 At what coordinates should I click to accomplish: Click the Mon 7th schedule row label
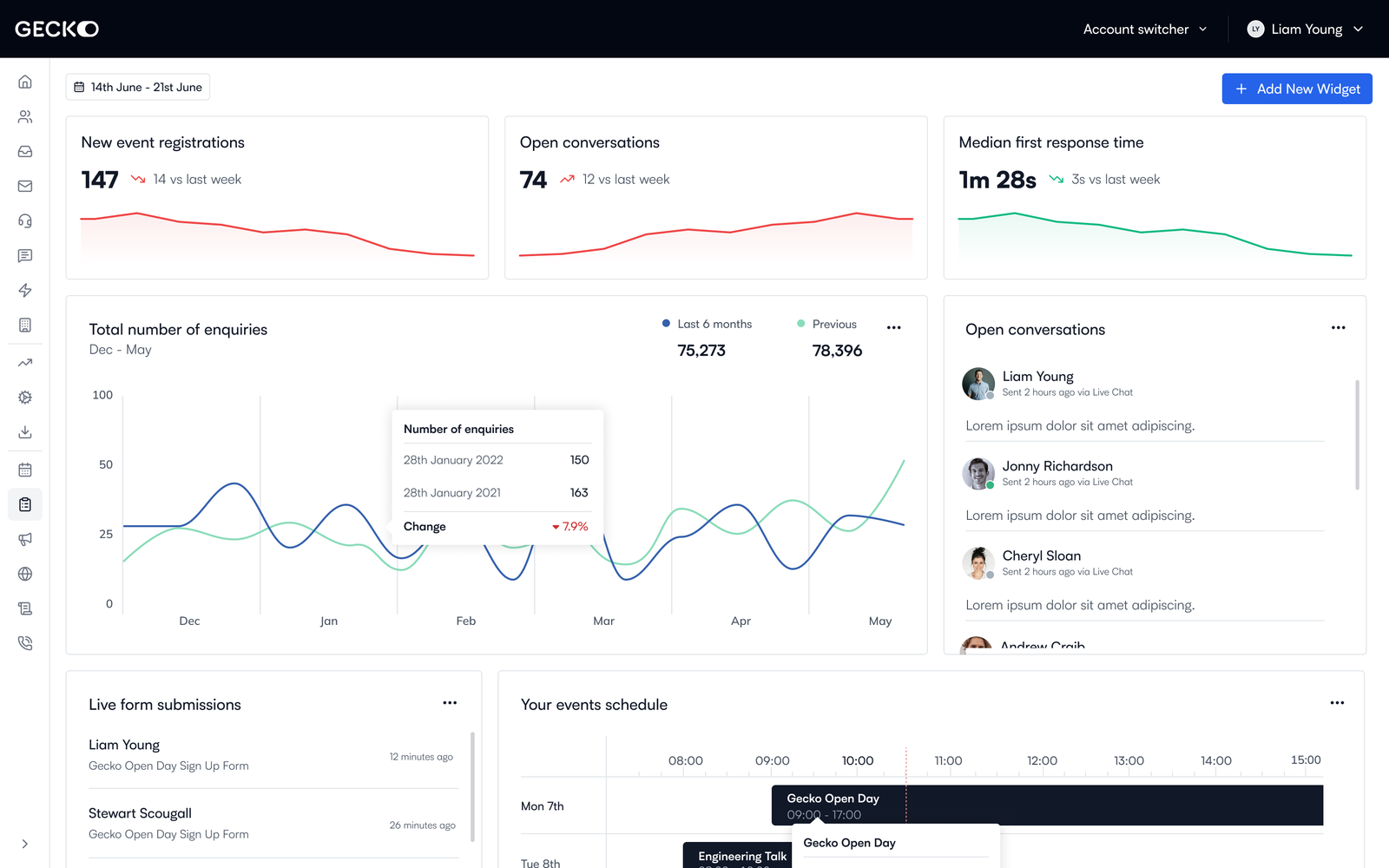(543, 806)
